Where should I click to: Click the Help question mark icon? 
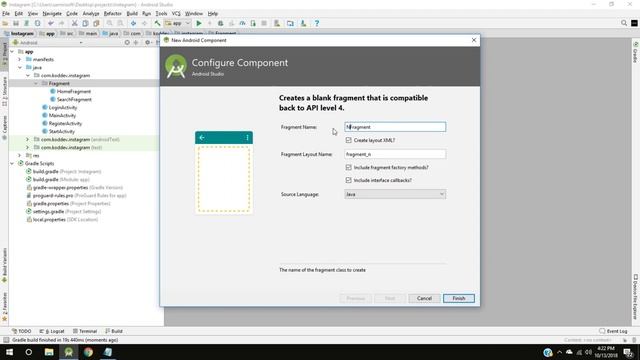click(317, 23)
